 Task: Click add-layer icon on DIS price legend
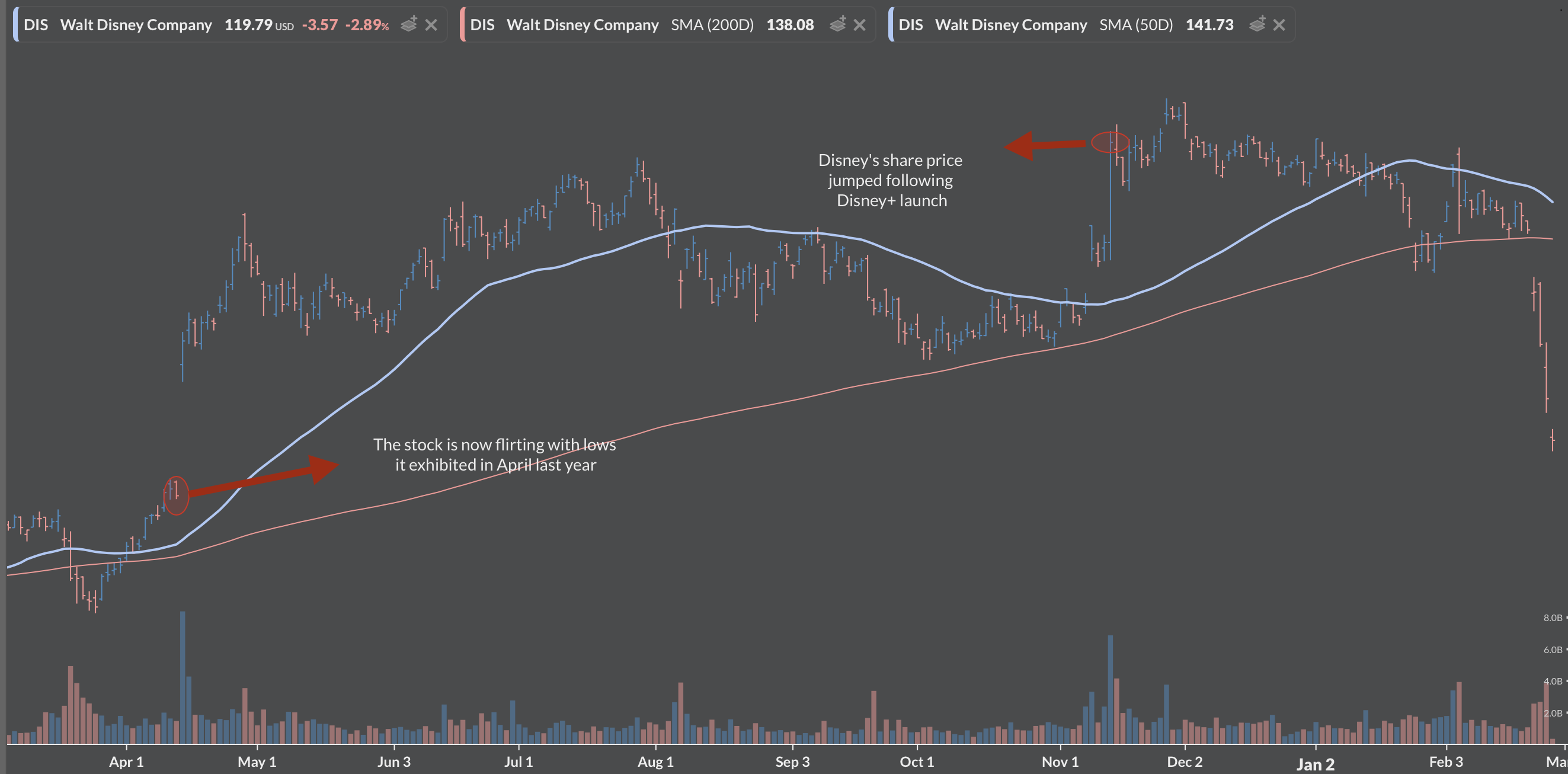pos(409,24)
